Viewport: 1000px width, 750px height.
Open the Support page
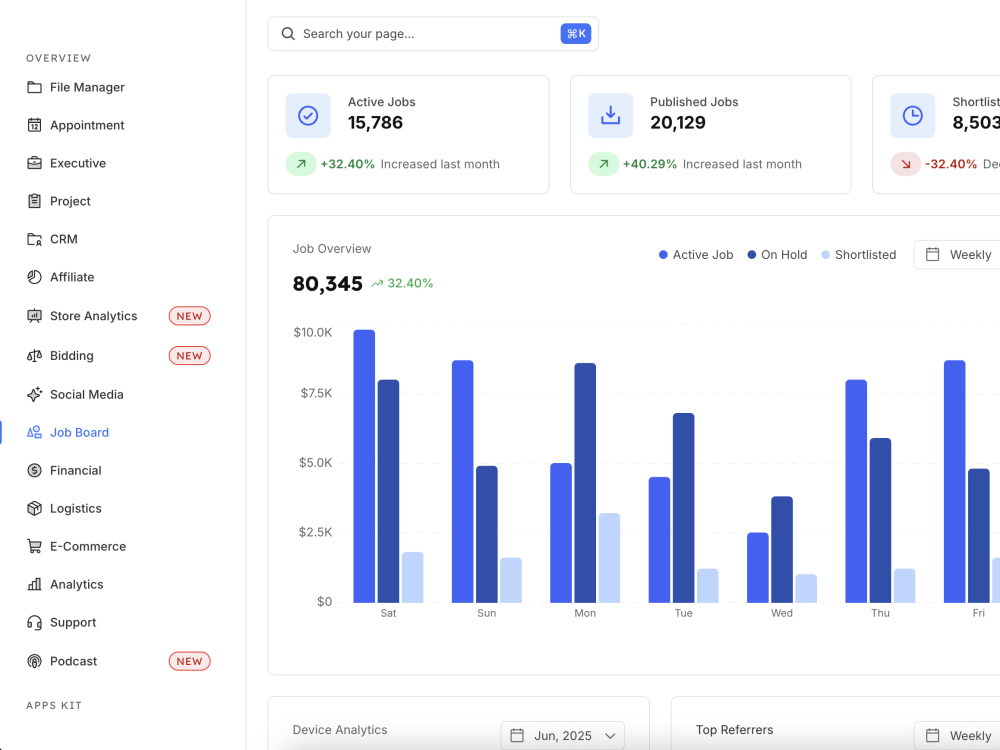coord(73,622)
